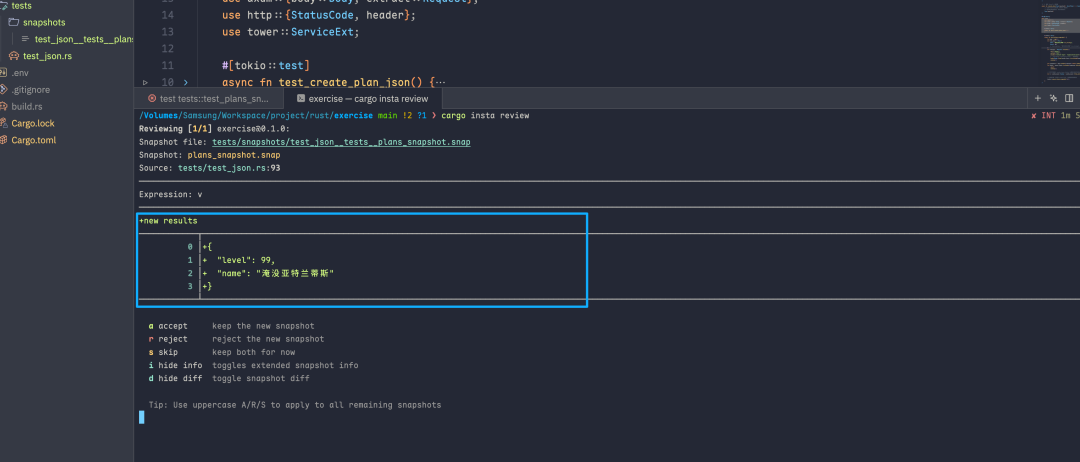Click 'i hide info' in the terminal
Image resolution: width=1080 pixels, height=462 pixels.
[175, 365]
